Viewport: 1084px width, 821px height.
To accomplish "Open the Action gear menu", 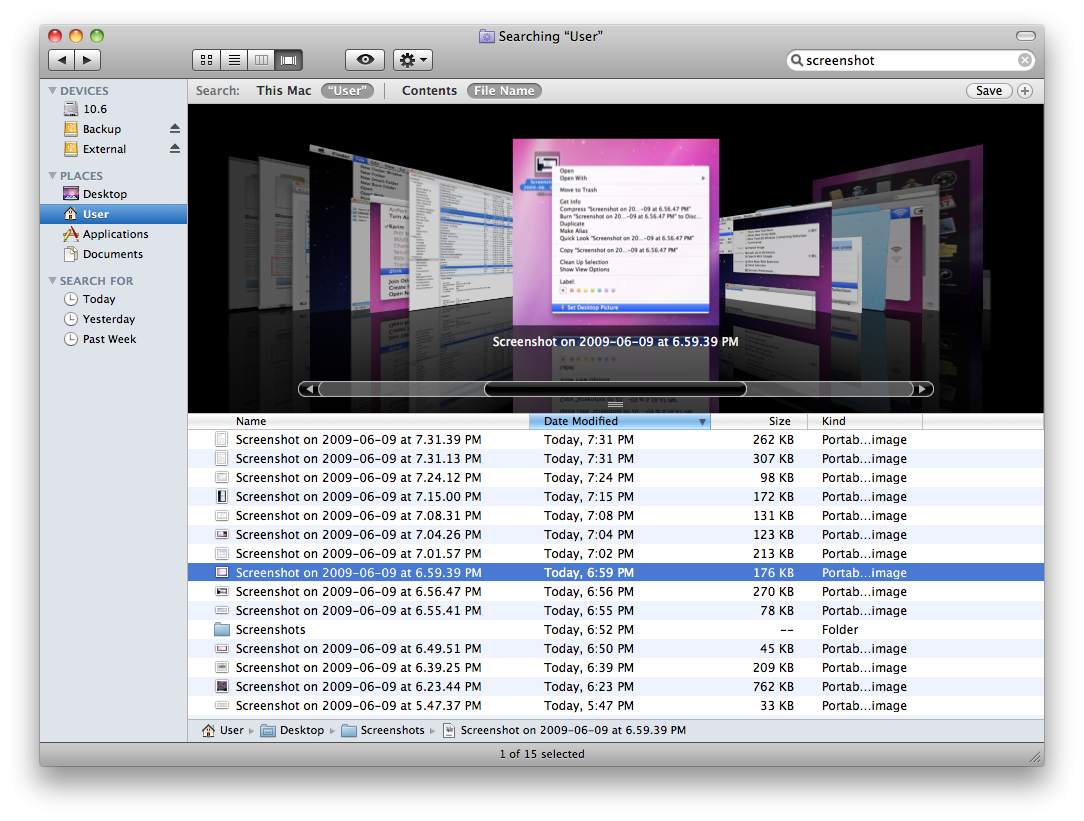I will click(x=413, y=60).
